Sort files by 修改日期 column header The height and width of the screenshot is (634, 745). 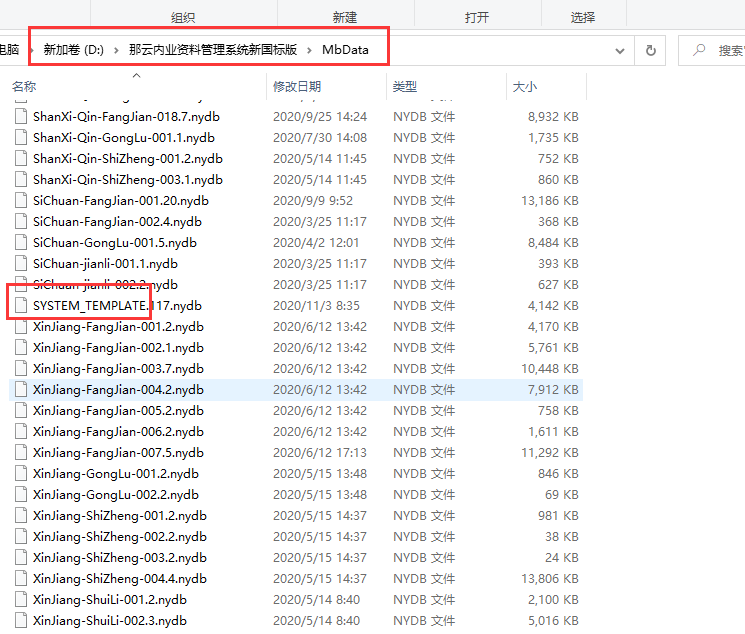tap(297, 87)
